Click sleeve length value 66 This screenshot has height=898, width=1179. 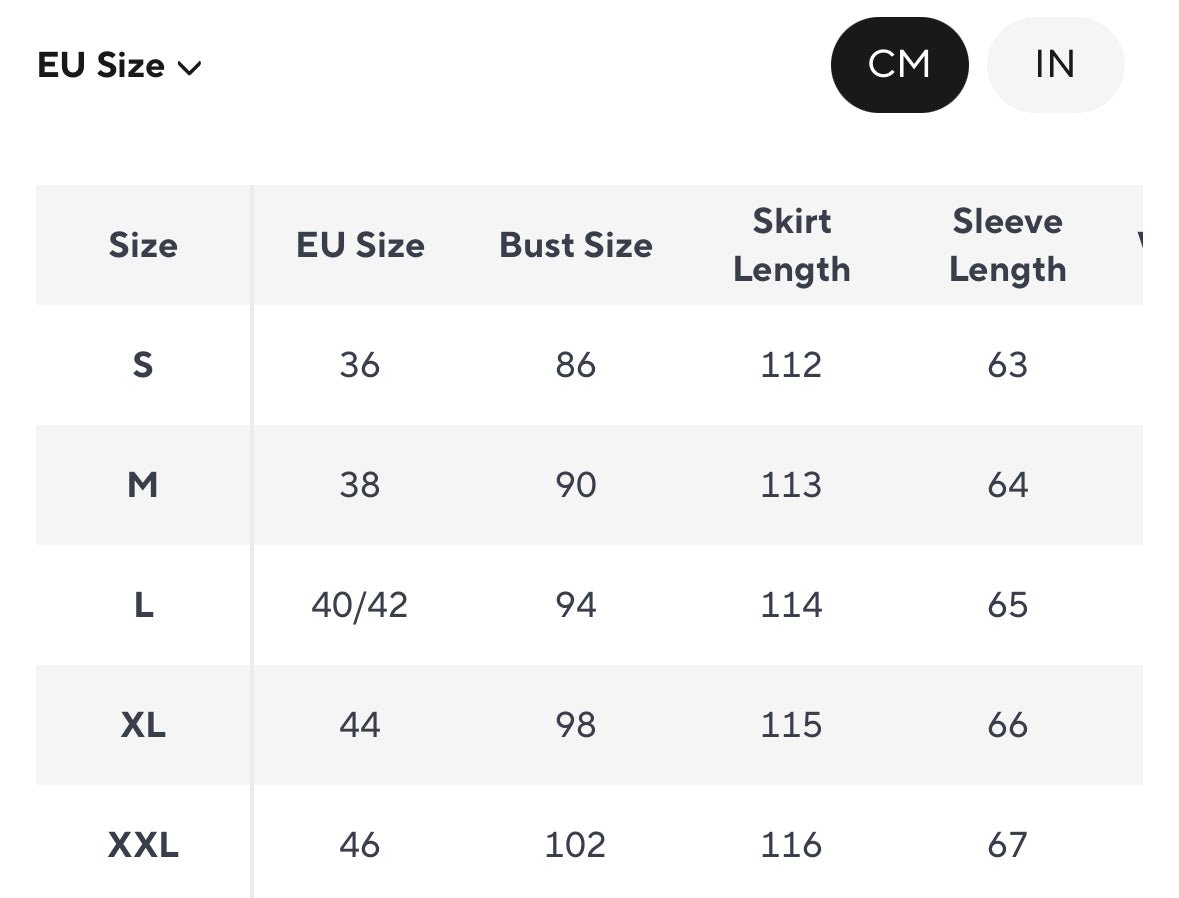tap(1007, 725)
